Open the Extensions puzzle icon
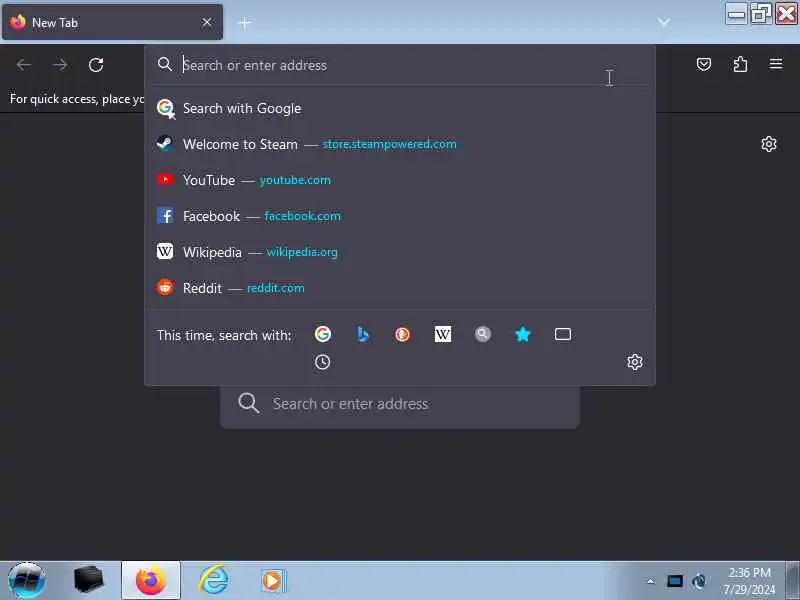 coord(740,64)
